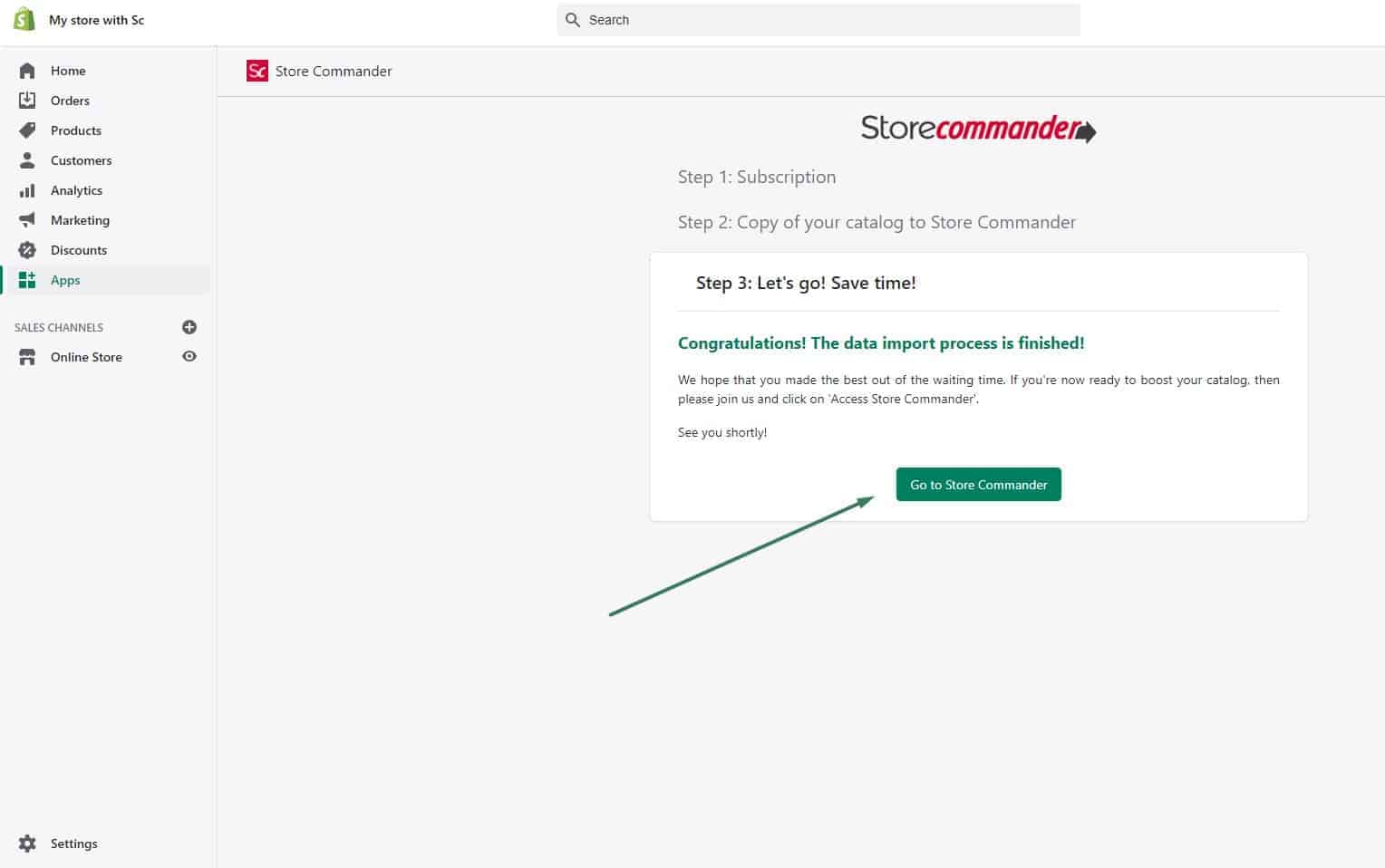Click the 'My store with Sc' store name
Viewport: 1385px width, 868px height.
[96, 20]
